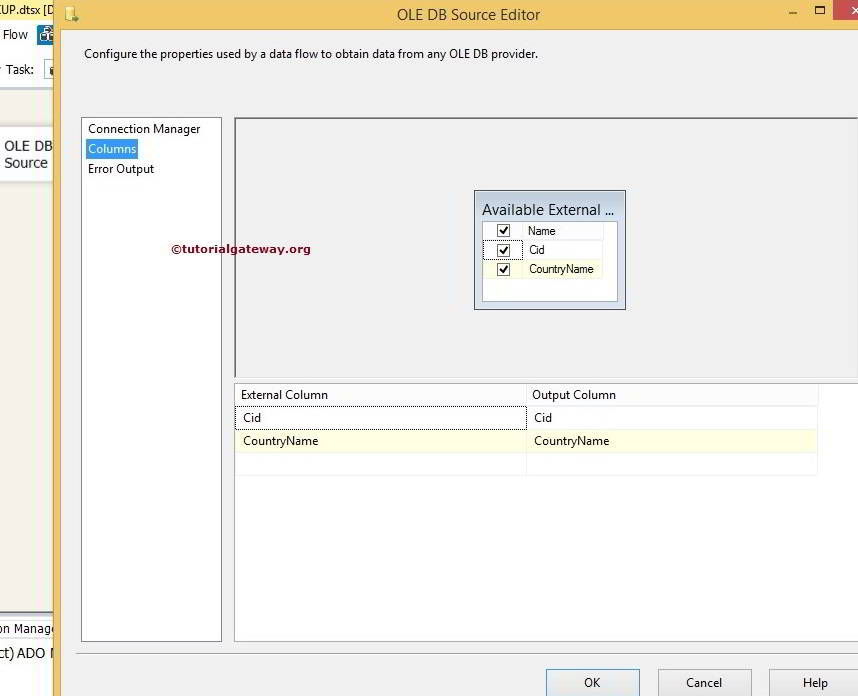Click the Available External Columns title
This screenshot has height=696, width=858.
548,210
